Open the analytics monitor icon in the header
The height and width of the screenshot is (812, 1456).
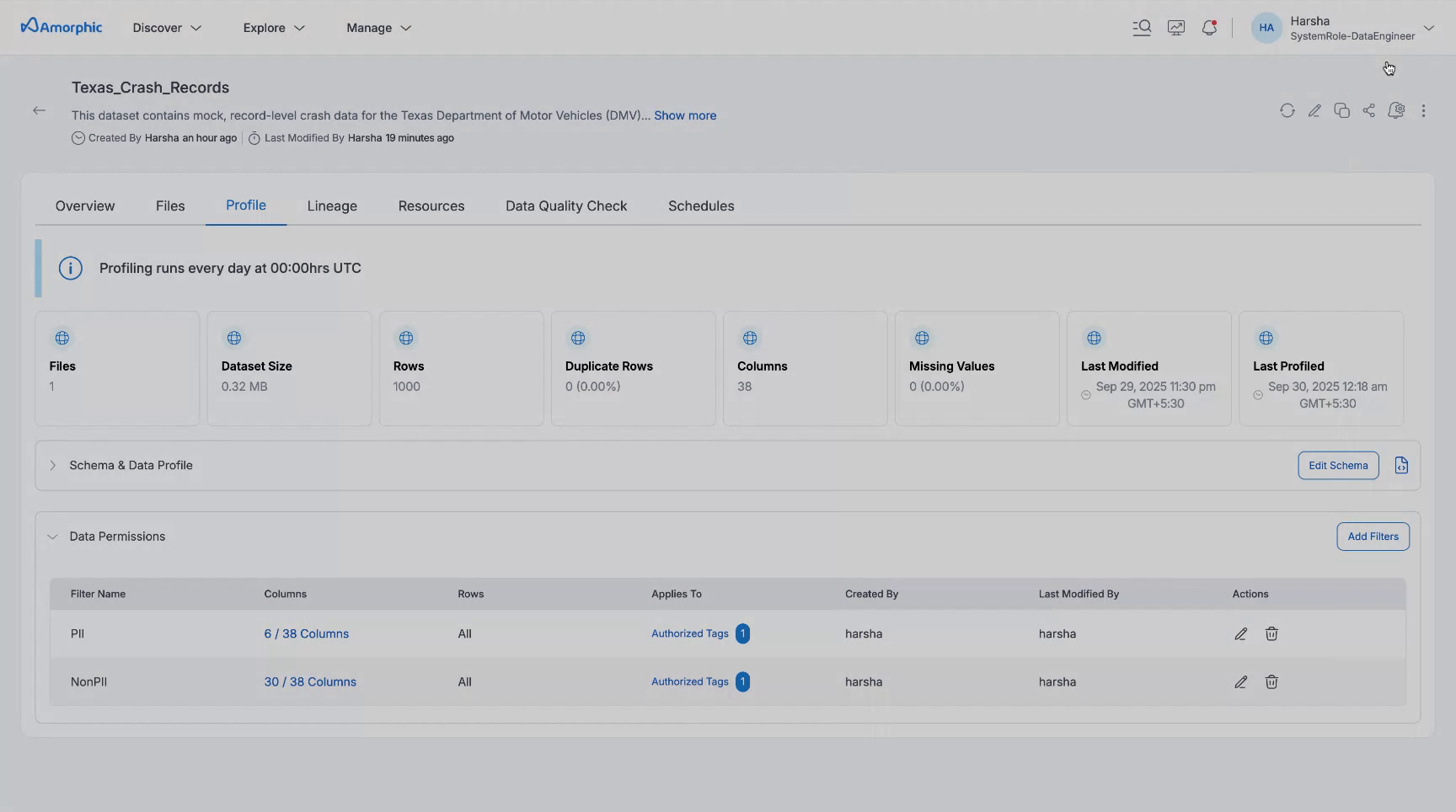pos(1176,27)
